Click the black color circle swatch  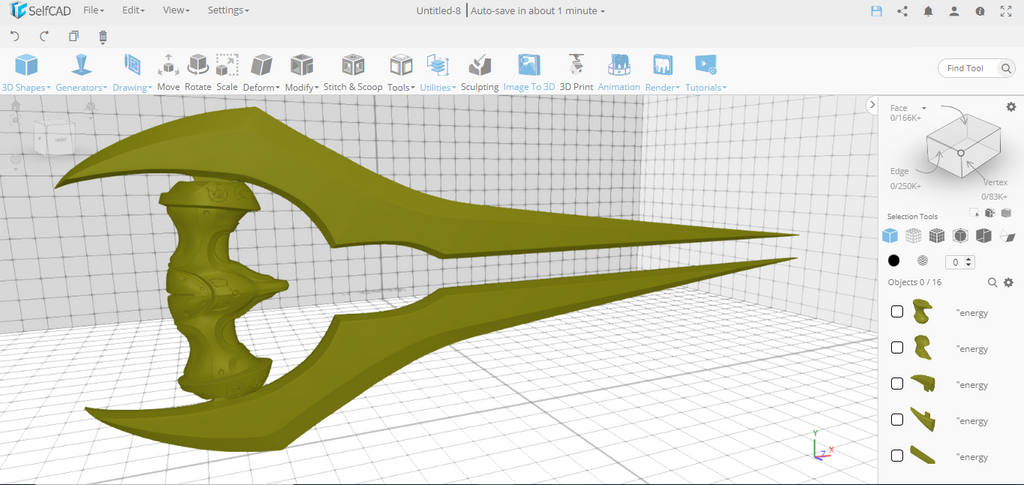click(893, 260)
